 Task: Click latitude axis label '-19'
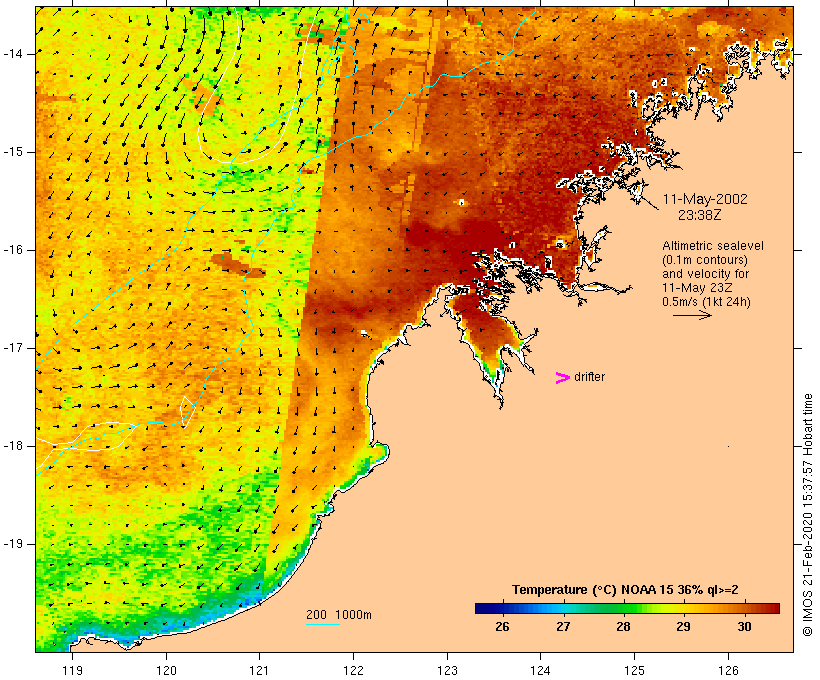click(x=13, y=544)
